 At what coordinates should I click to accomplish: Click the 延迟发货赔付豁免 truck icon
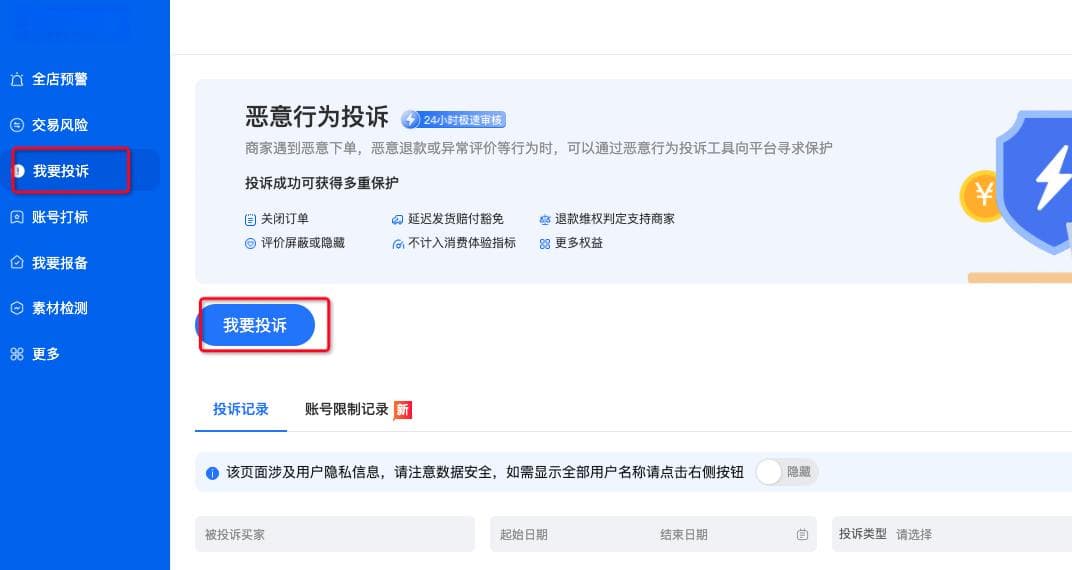tap(397, 219)
